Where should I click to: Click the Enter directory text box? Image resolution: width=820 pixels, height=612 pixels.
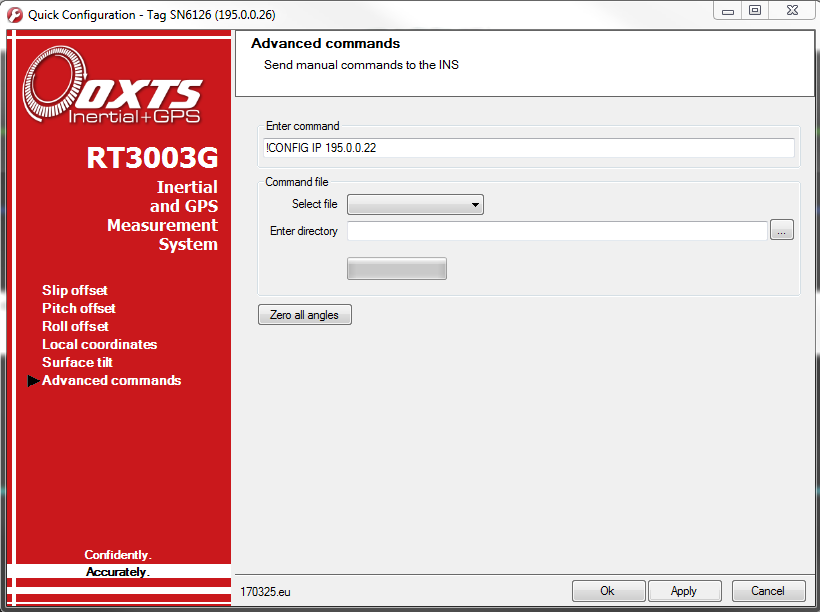click(x=557, y=230)
